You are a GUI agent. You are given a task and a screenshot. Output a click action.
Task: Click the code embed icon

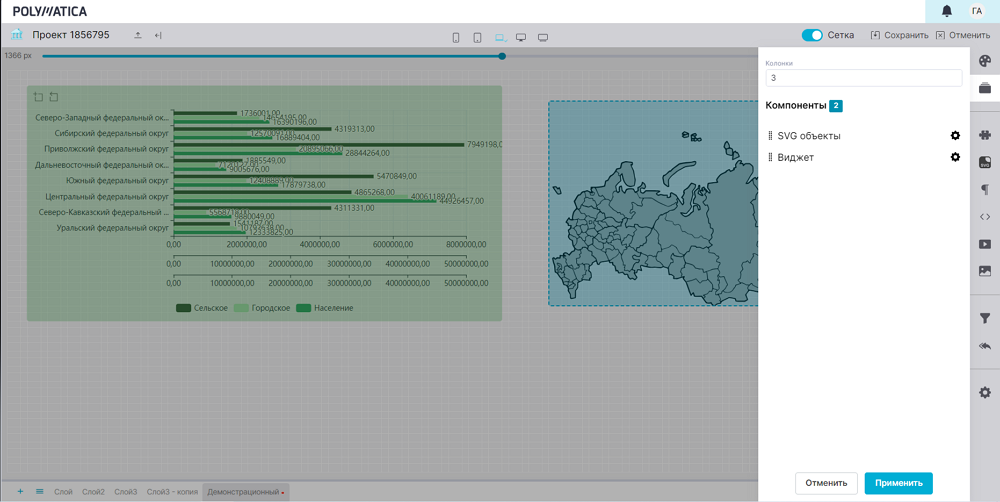985,216
